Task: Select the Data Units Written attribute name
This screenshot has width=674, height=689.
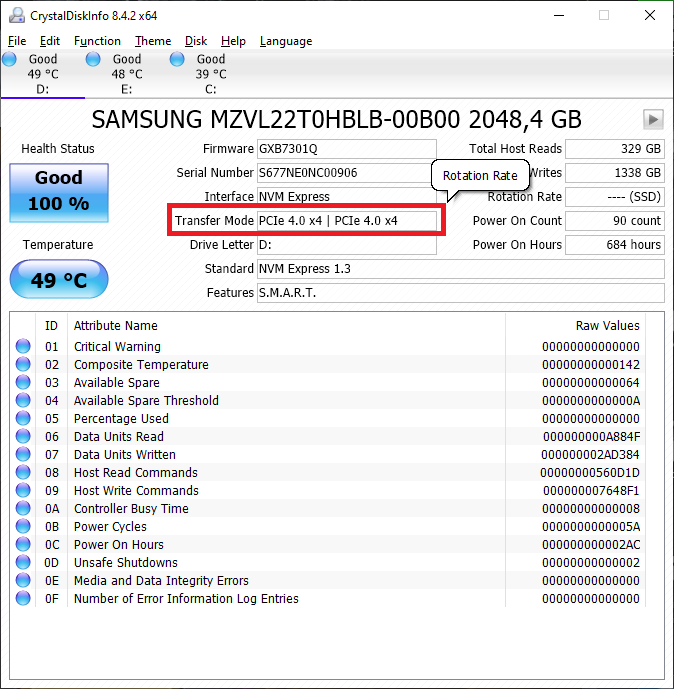Action: [x=125, y=455]
